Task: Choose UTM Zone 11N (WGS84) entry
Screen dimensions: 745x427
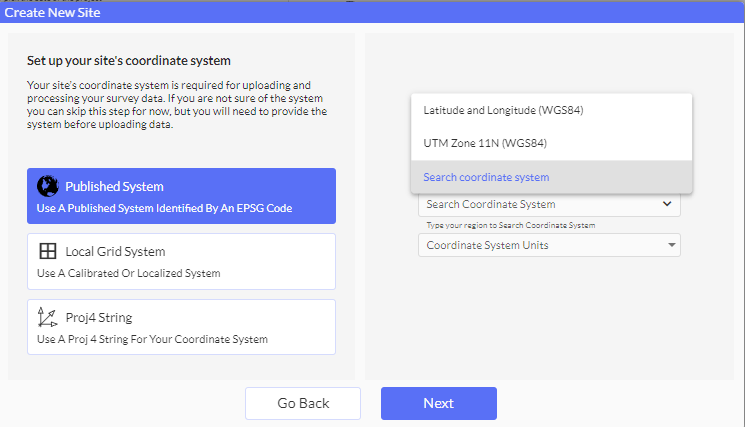Action: pyautogui.click(x=485, y=143)
